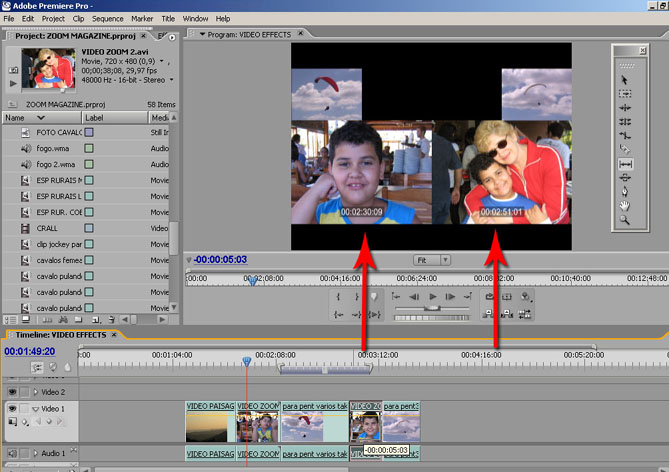669x472 pixels.
Task: Expand the Video 2 track
Action: click(35, 392)
